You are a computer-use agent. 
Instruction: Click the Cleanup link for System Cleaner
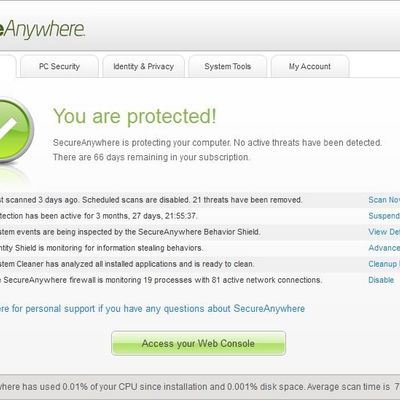point(384,264)
